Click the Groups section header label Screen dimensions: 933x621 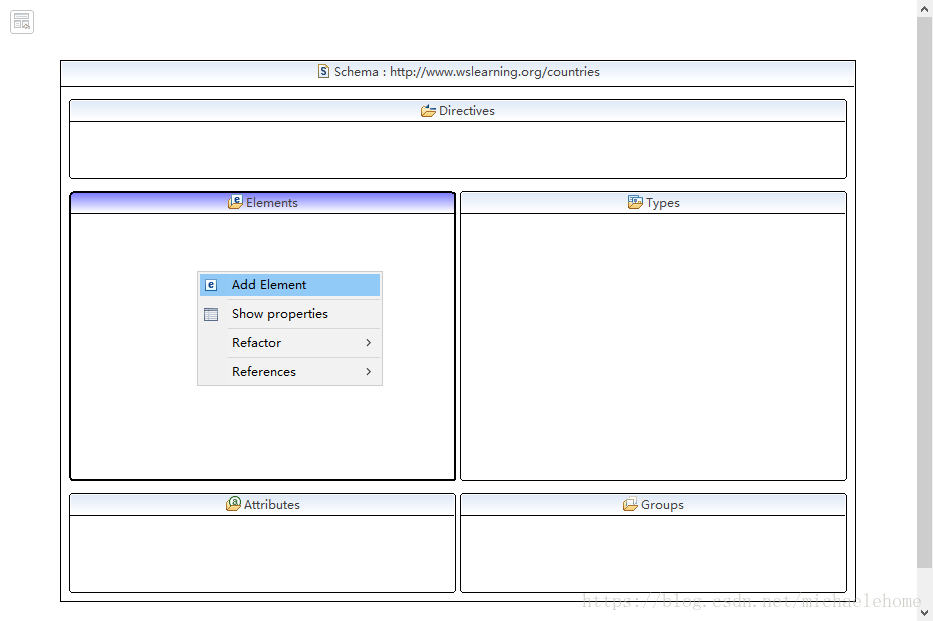pyautogui.click(x=662, y=504)
